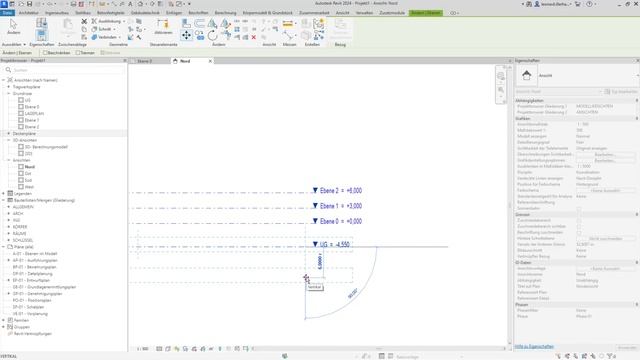Click the view horizontal scrollbar
640x360 pixels.
[x=378, y=349]
